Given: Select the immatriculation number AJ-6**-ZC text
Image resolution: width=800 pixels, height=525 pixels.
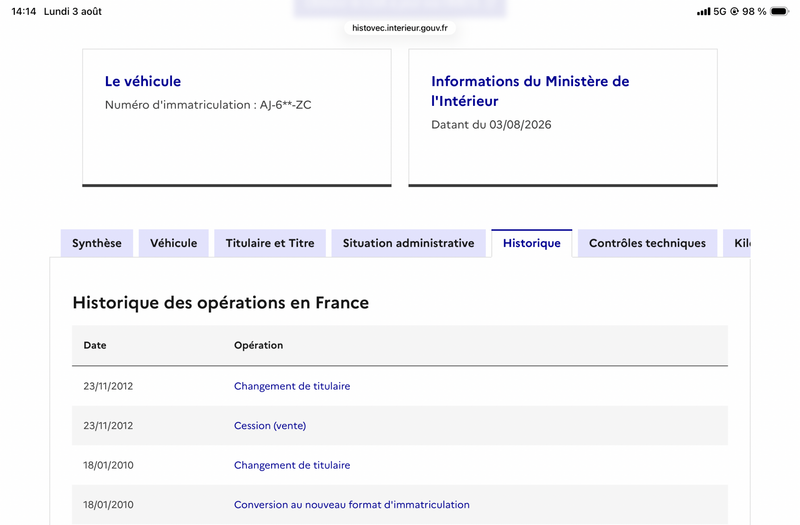Looking at the screenshot, I should coord(285,105).
